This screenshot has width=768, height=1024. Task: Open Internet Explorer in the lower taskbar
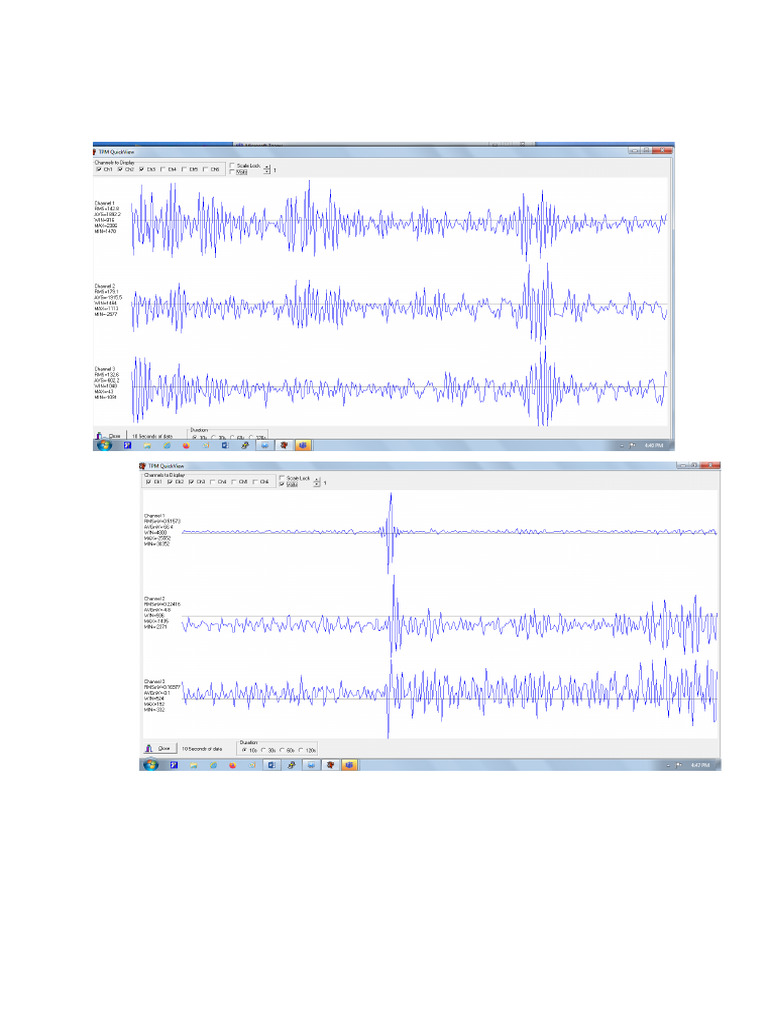click(213, 765)
